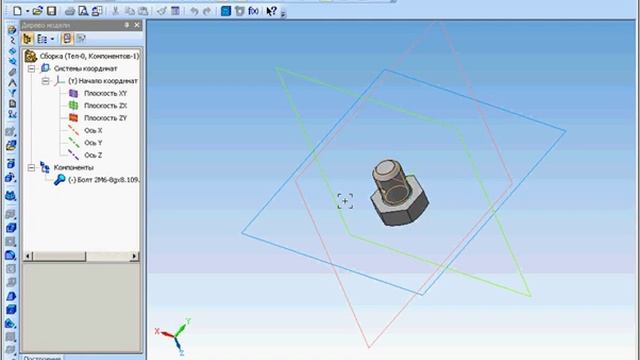Viewport: 640px width, 360px height.
Task: Select the Болт 2M6 component in tree
Action: coord(104,180)
